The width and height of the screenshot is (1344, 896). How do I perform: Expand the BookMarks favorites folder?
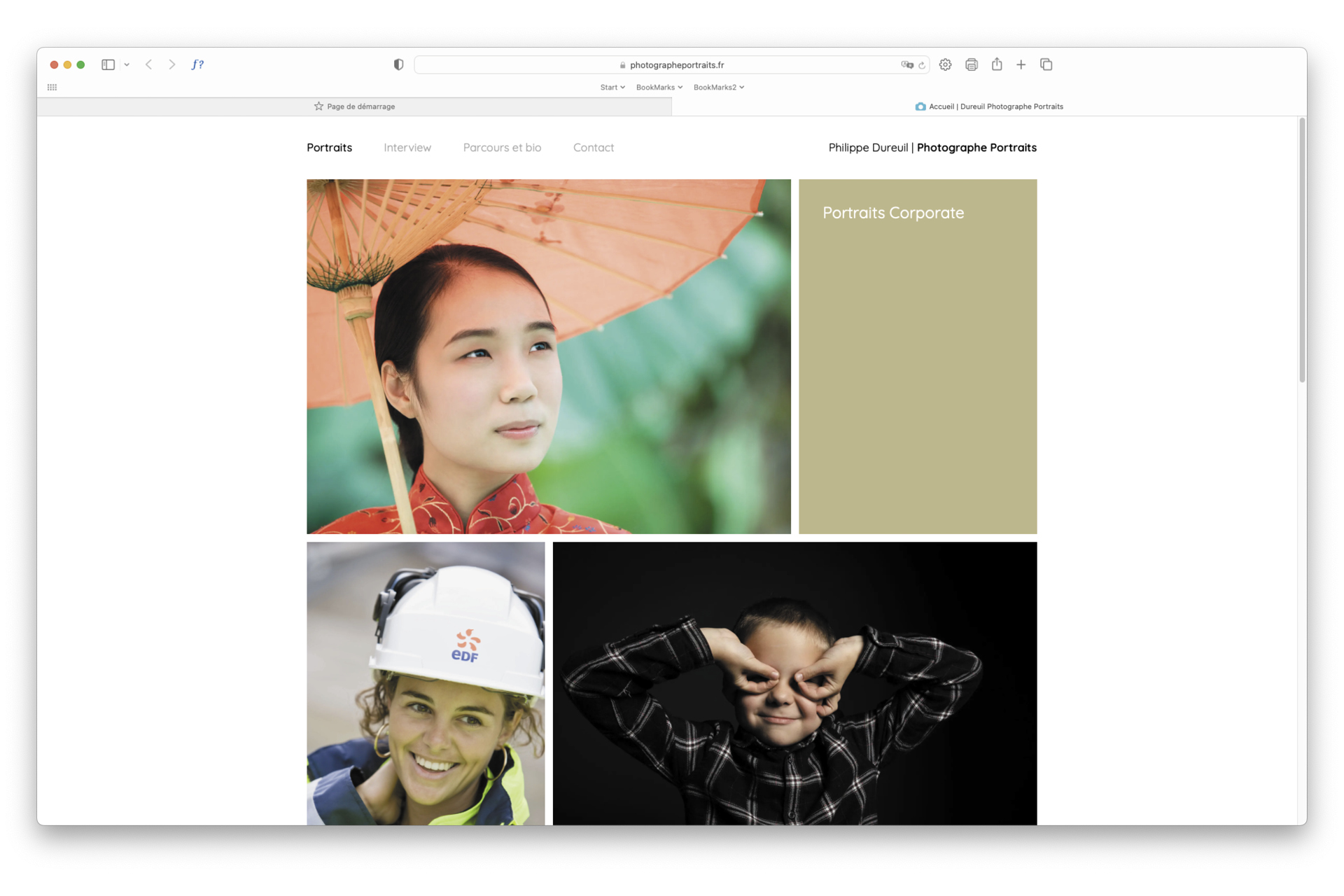tap(659, 87)
